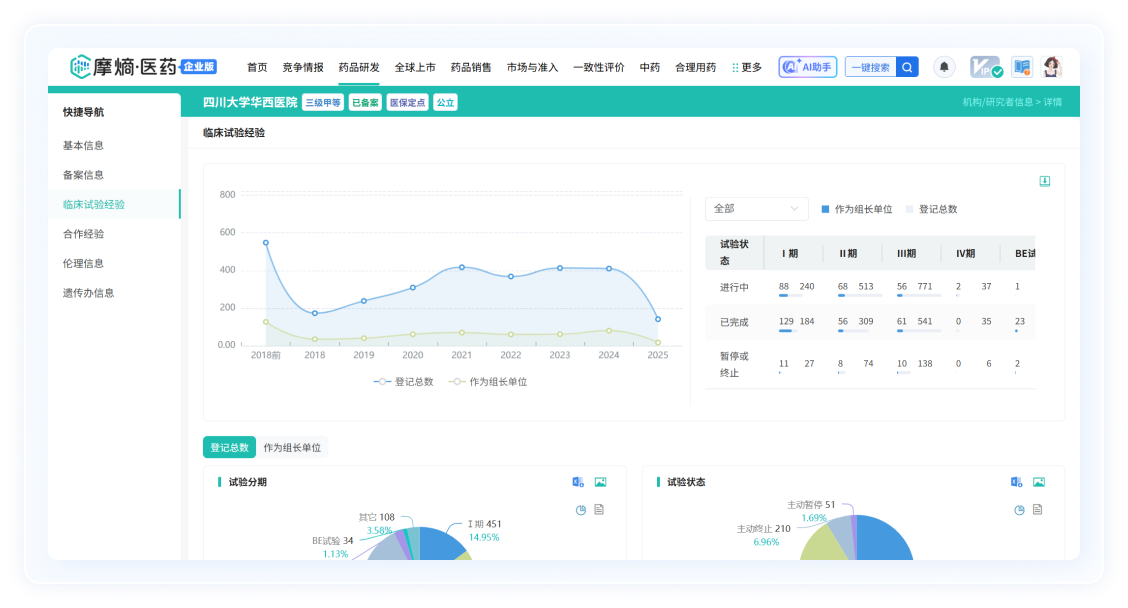Click the 2018前 登记总数 data point

[x=265, y=242]
